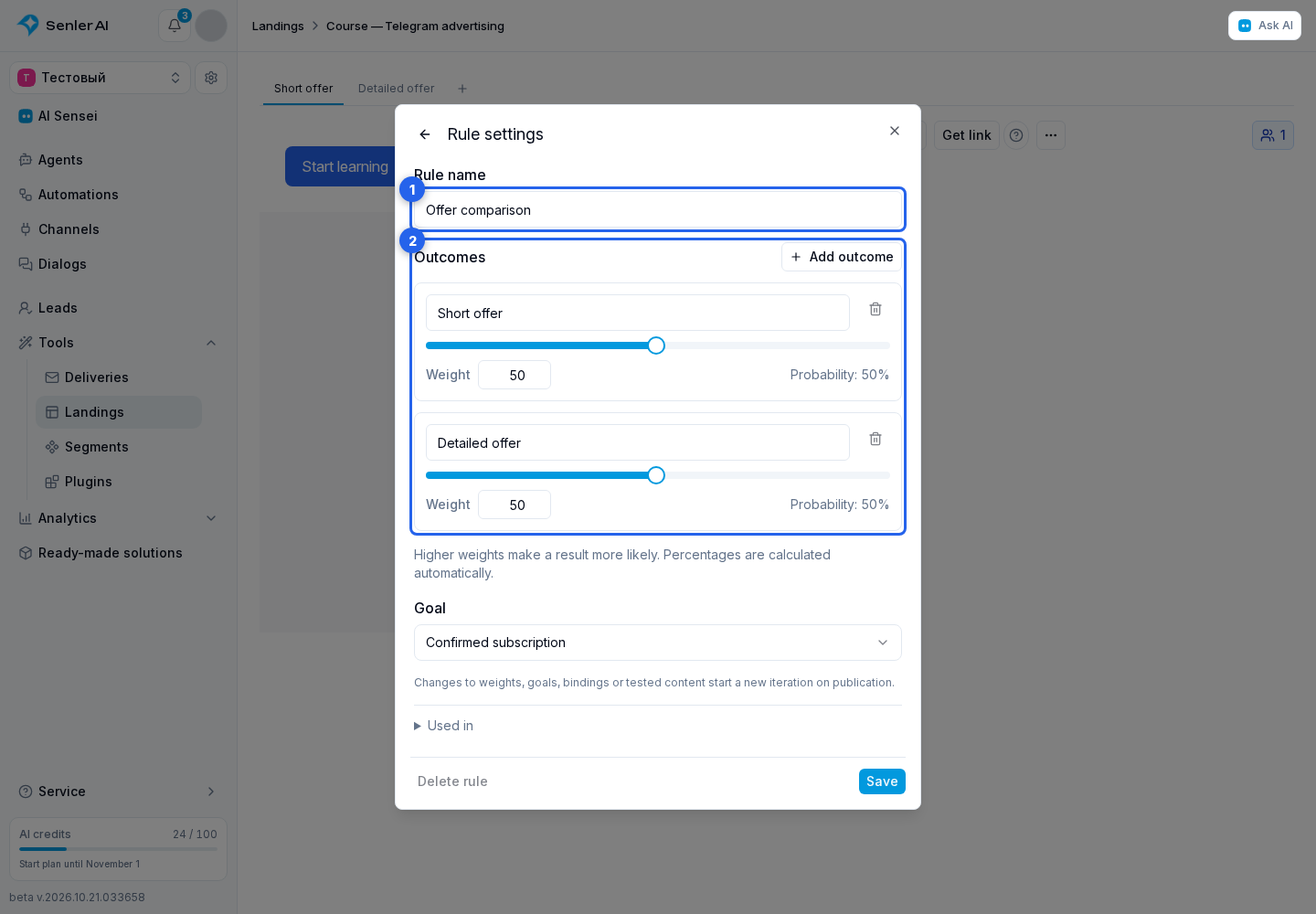Screen dimensions: 1316x914
Task: Expand the Service menu
Action: pyautogui.click(x=118, y=792)
